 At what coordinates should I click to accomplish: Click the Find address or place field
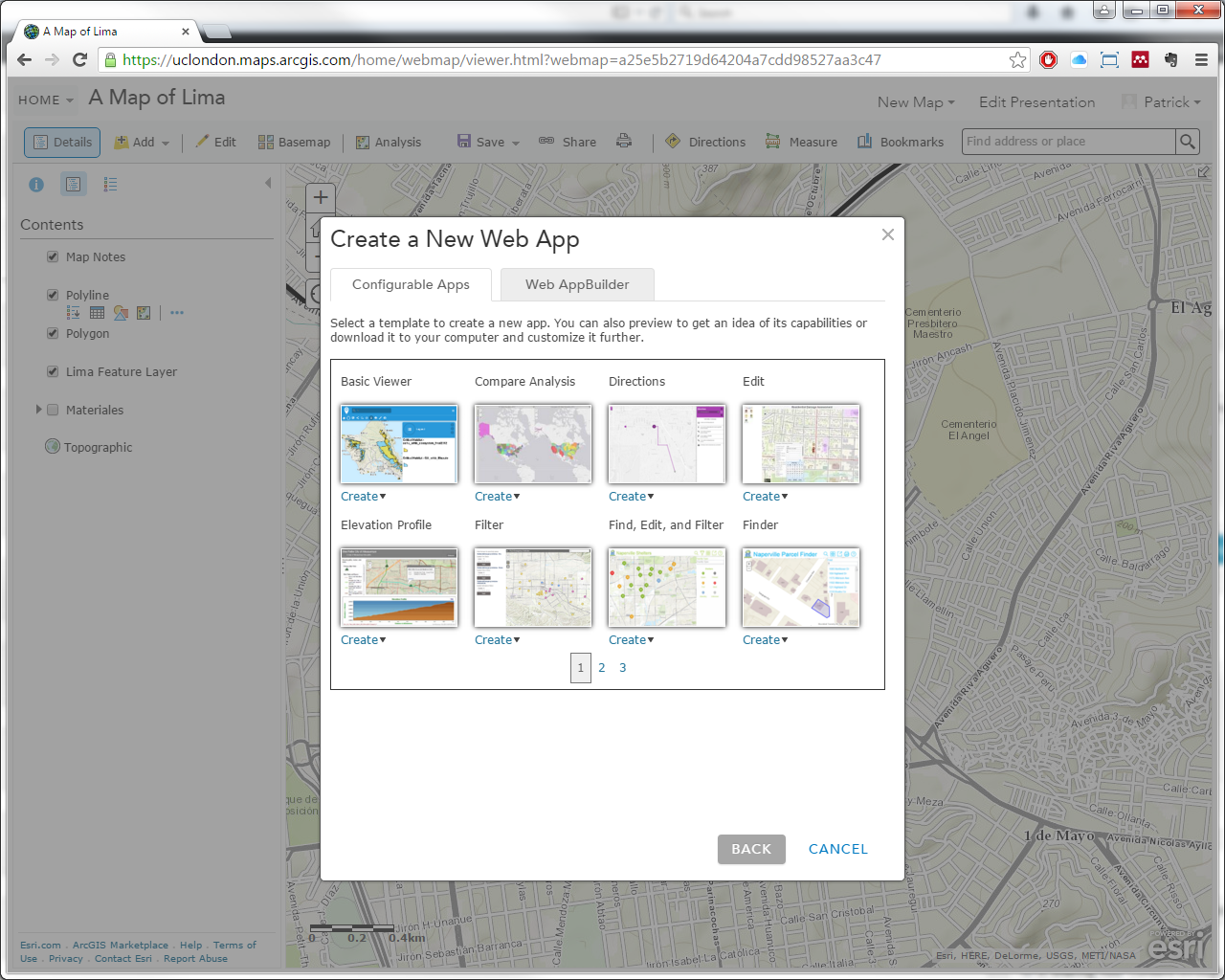1068,142
